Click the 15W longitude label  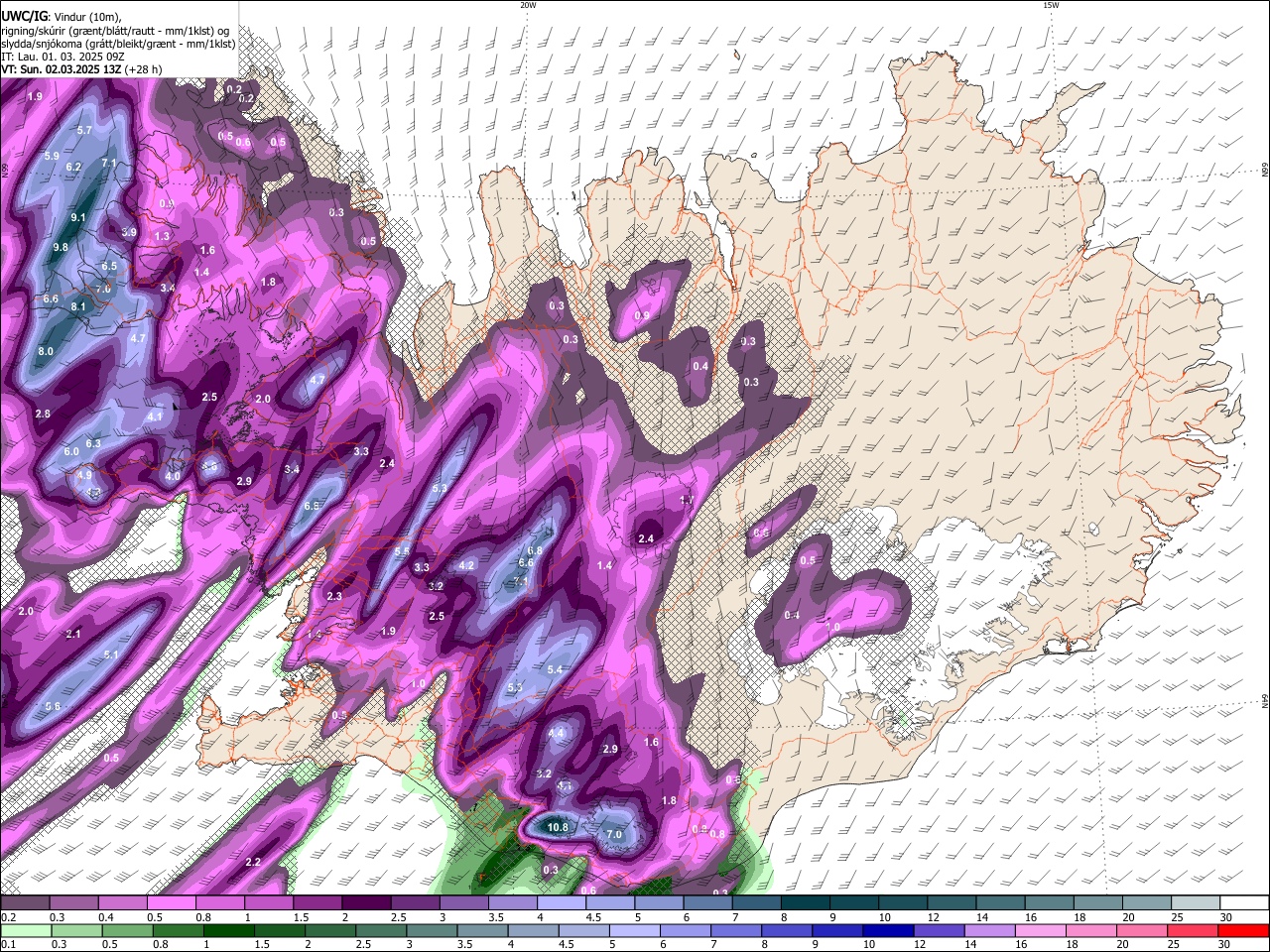point(1051,5)
